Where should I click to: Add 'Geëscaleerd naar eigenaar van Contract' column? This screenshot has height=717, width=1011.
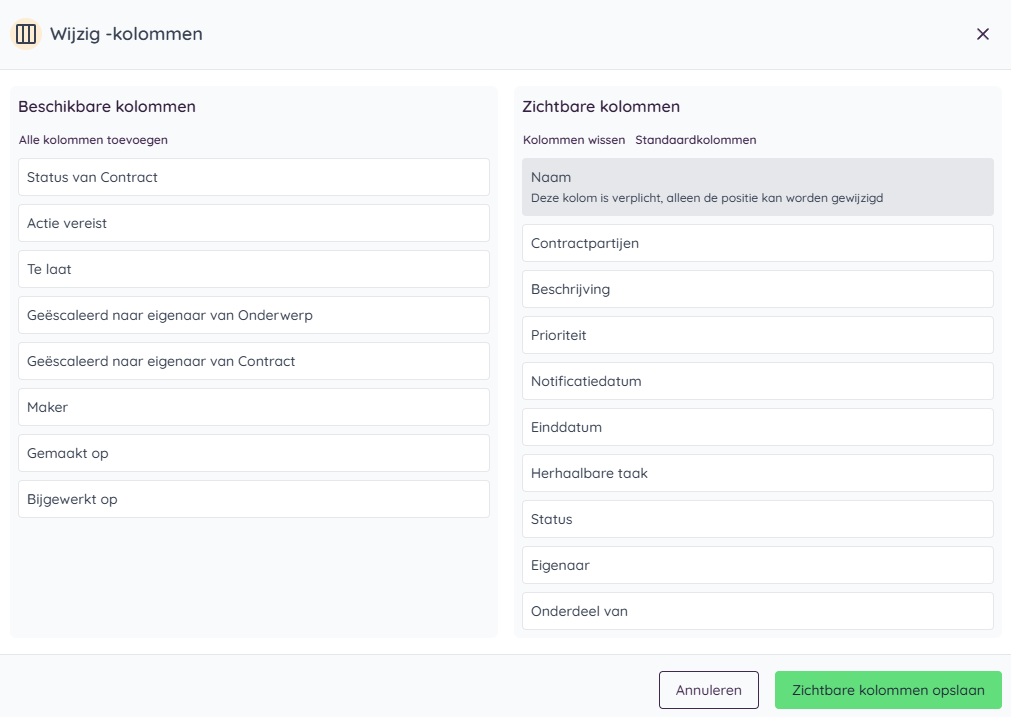click(x=253, y=361)
